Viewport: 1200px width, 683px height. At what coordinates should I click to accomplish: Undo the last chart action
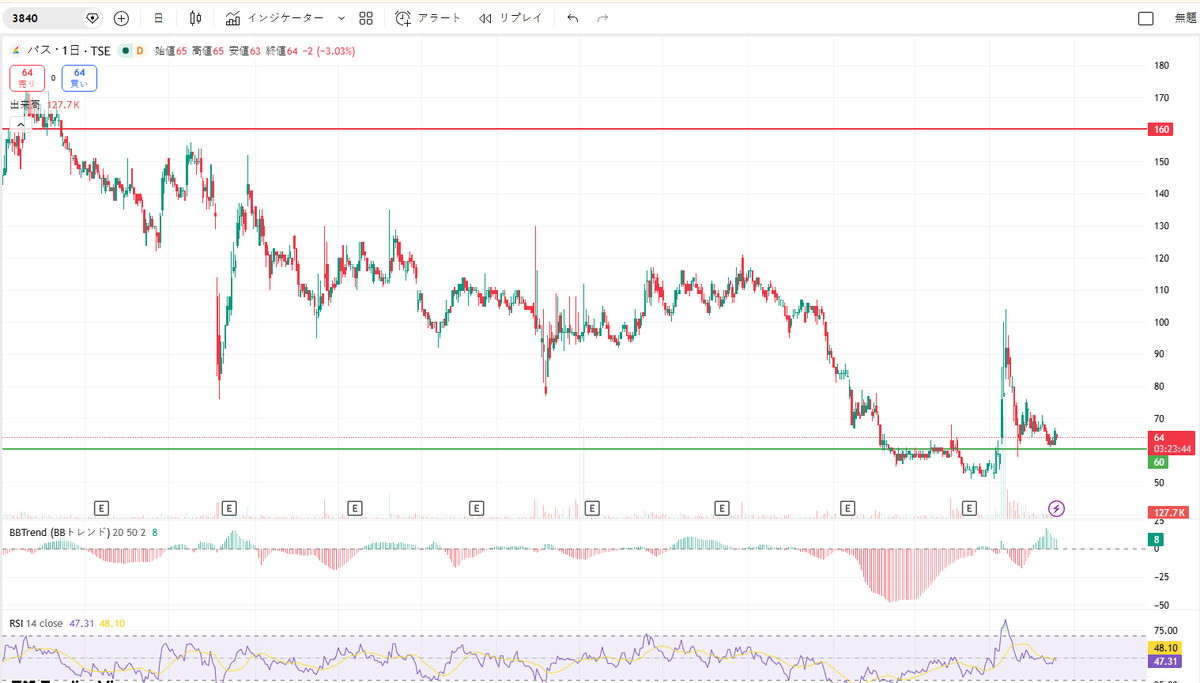[x=572, y=18]
